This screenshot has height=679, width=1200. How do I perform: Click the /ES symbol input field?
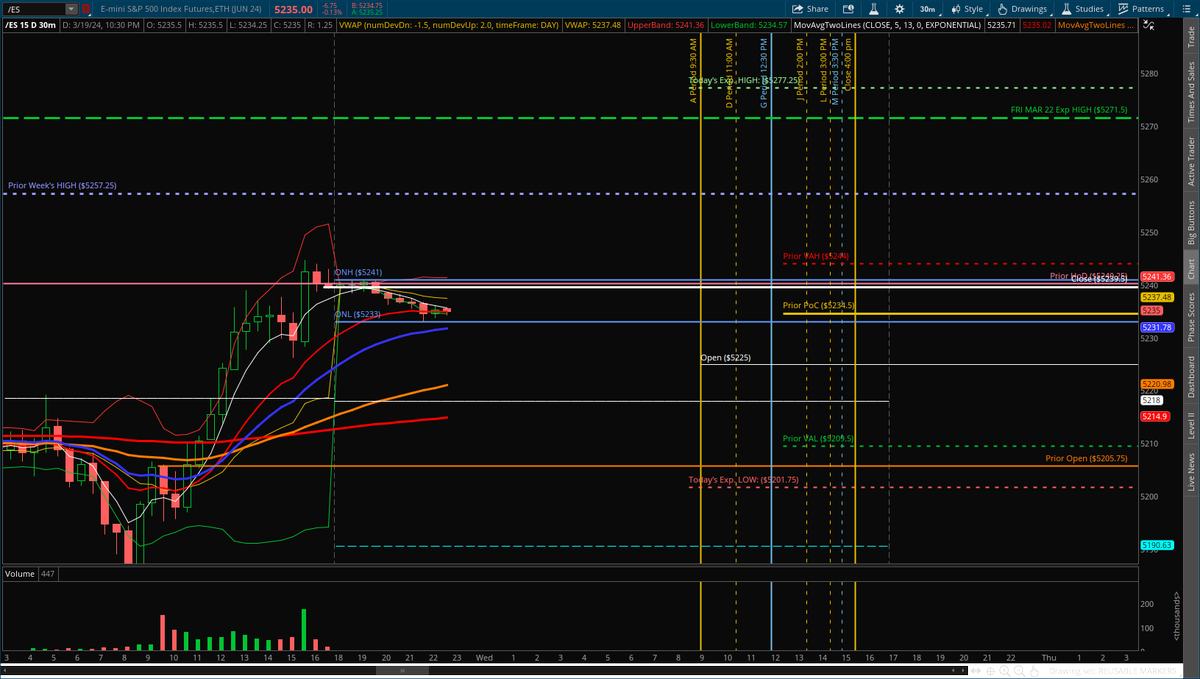[33, 9]
